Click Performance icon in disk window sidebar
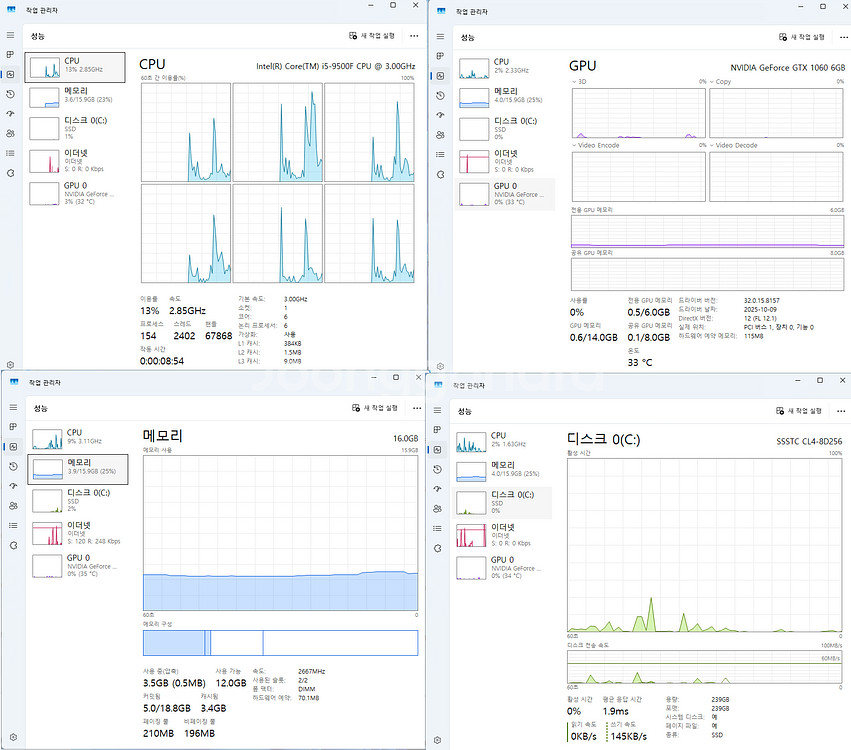Viewport: 851px width, 750px height. [439, 450]
